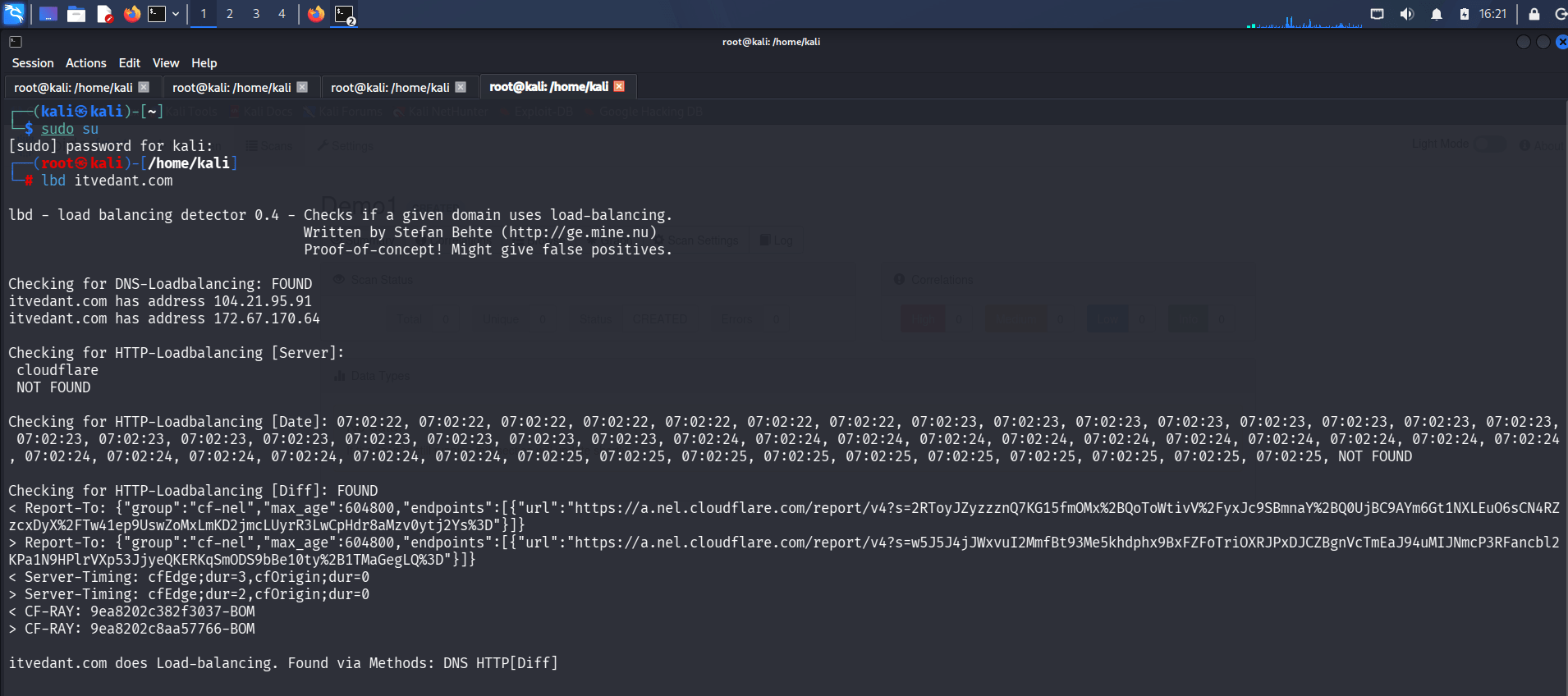Screen dimensions: 1568x696
Task: Open the wired network connection indicator
Action: (1378, 14)
